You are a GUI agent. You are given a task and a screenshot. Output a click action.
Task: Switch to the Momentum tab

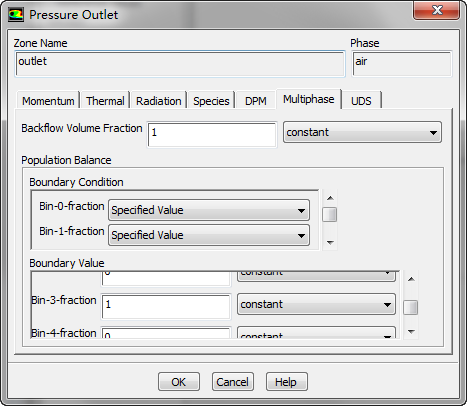48,101
